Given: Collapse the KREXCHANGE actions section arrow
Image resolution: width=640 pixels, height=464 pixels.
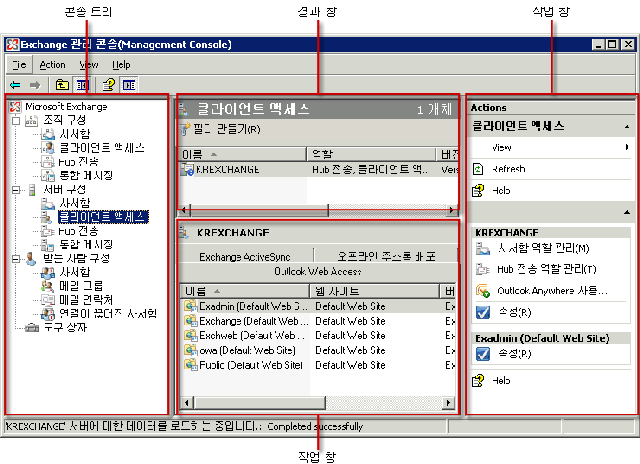Looking at the screenshot, I should [x=627, y=212].
